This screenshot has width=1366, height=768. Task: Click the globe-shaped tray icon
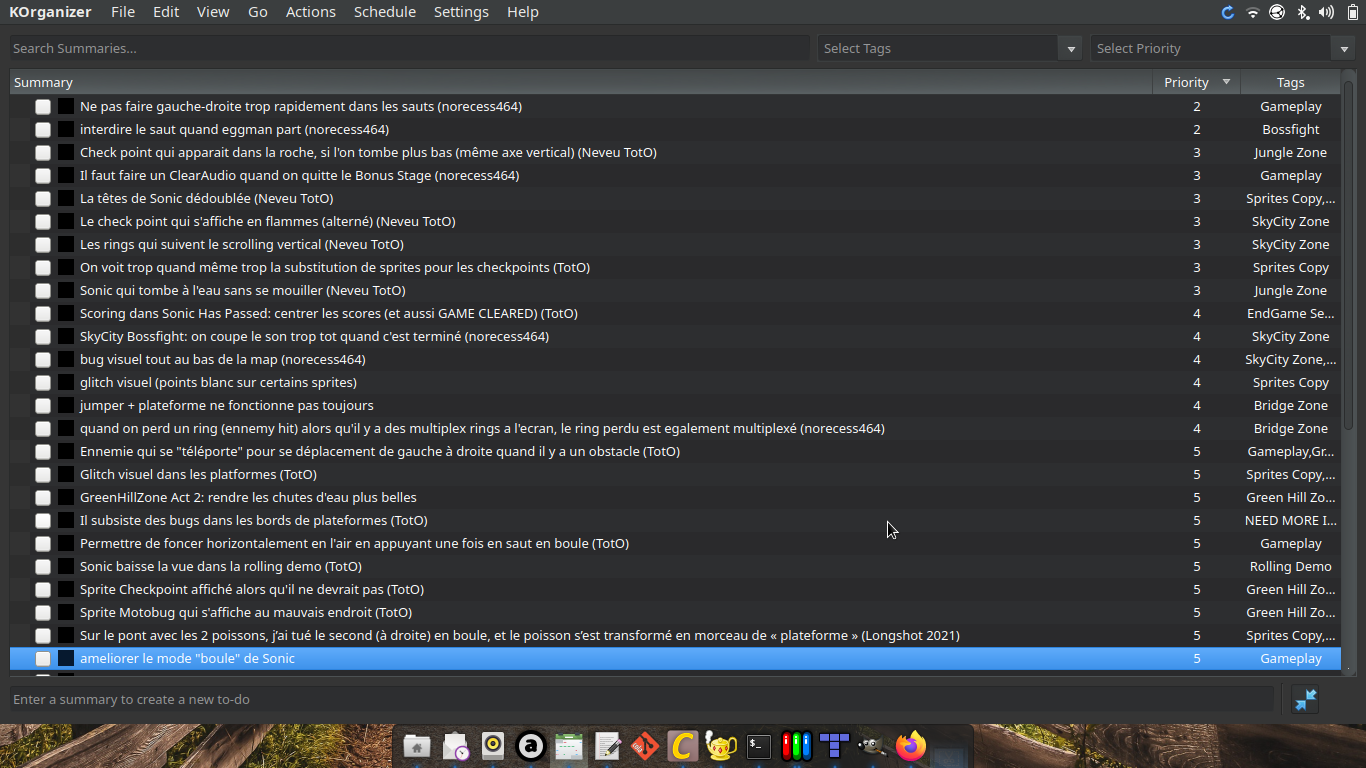point(1277,12)
